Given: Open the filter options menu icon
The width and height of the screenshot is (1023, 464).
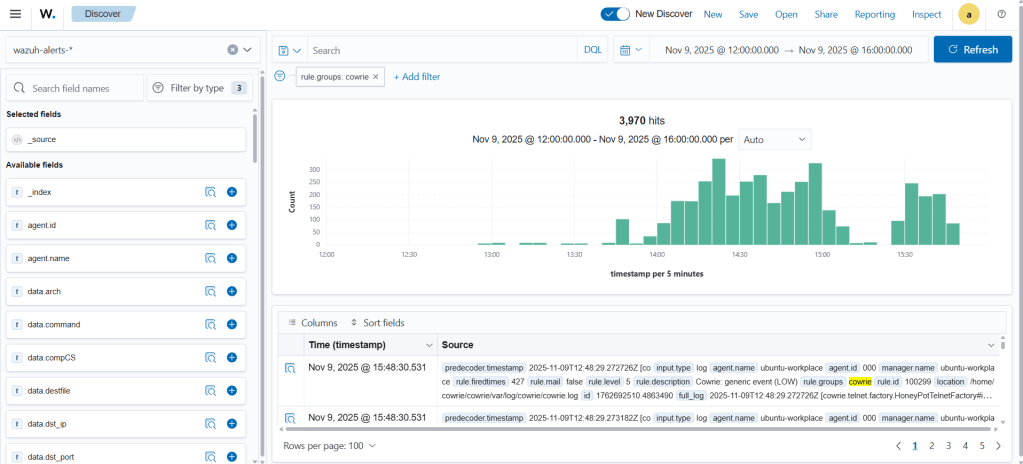Looking at the screenshot, I should [x=280, y=76].
